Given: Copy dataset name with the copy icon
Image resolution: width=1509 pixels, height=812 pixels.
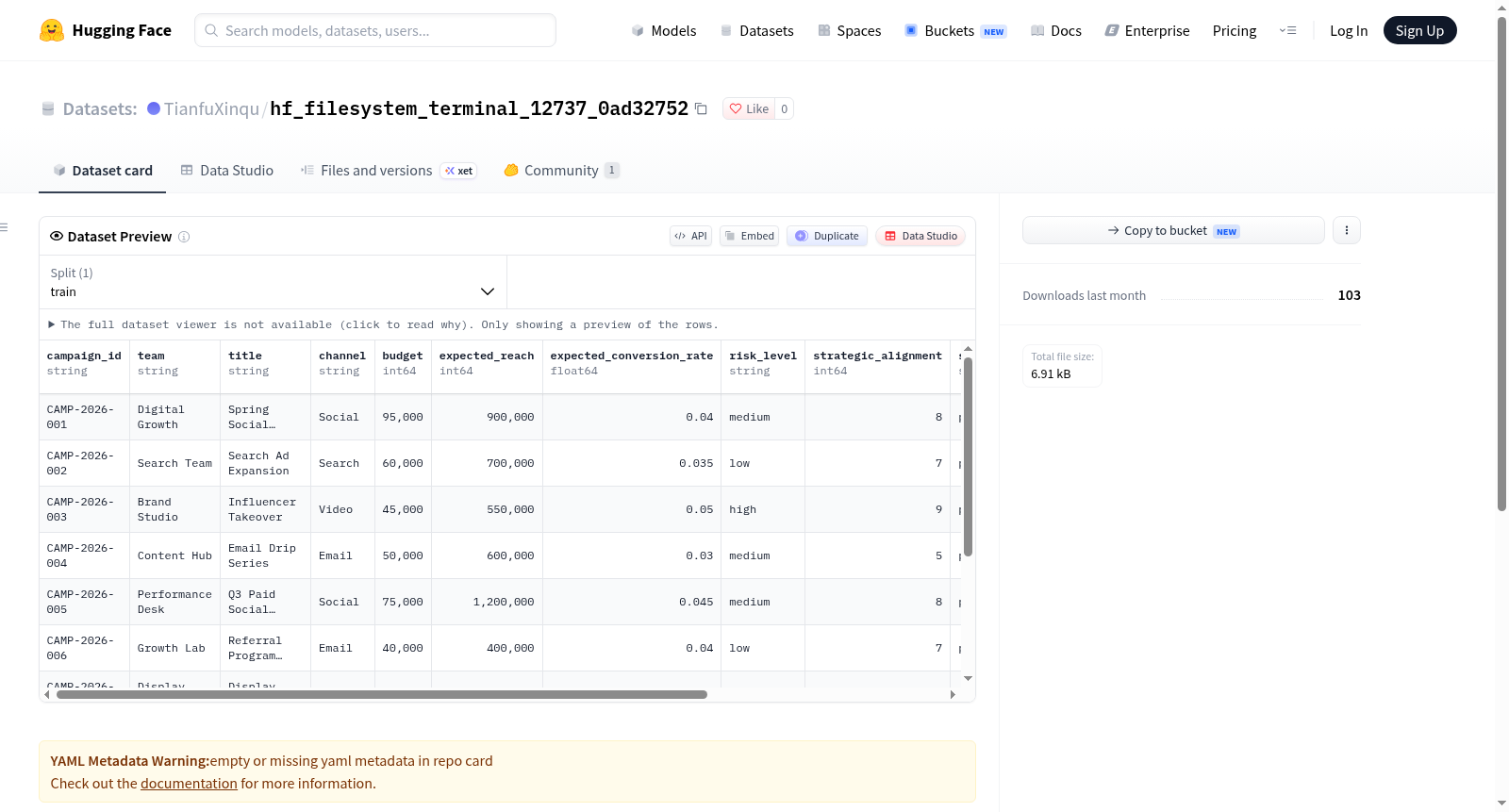Looking at the screenshot, I should 701,108.
